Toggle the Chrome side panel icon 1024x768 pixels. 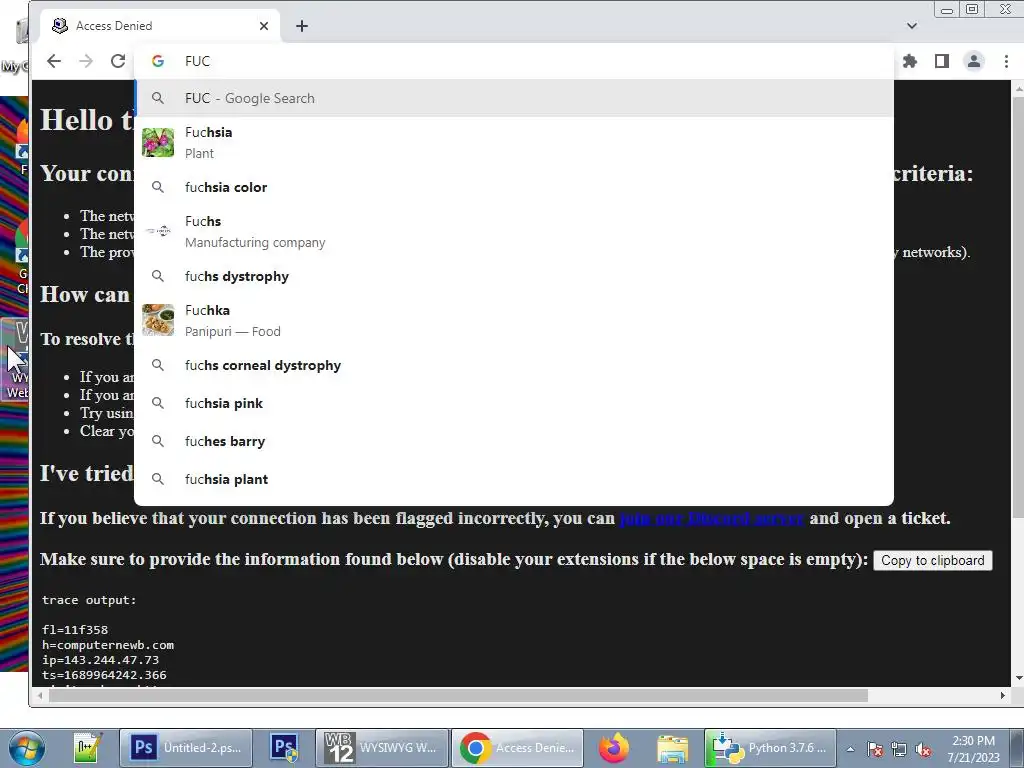pyautogui.click(x=942, y=61)
